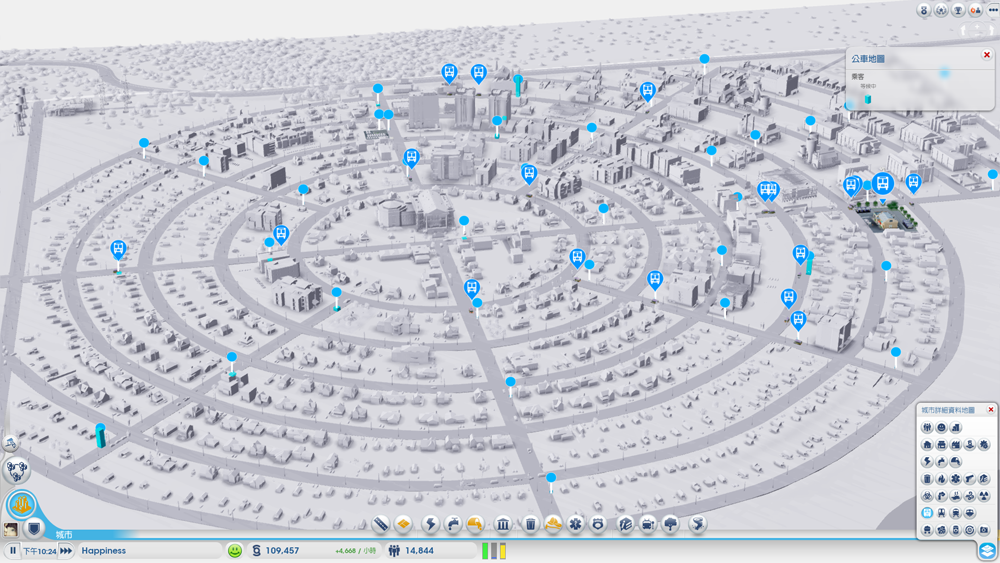Toggle the Crime gun data map
Image resolution: width=1000 pixels, height=563 pixels.
[969, 479]
